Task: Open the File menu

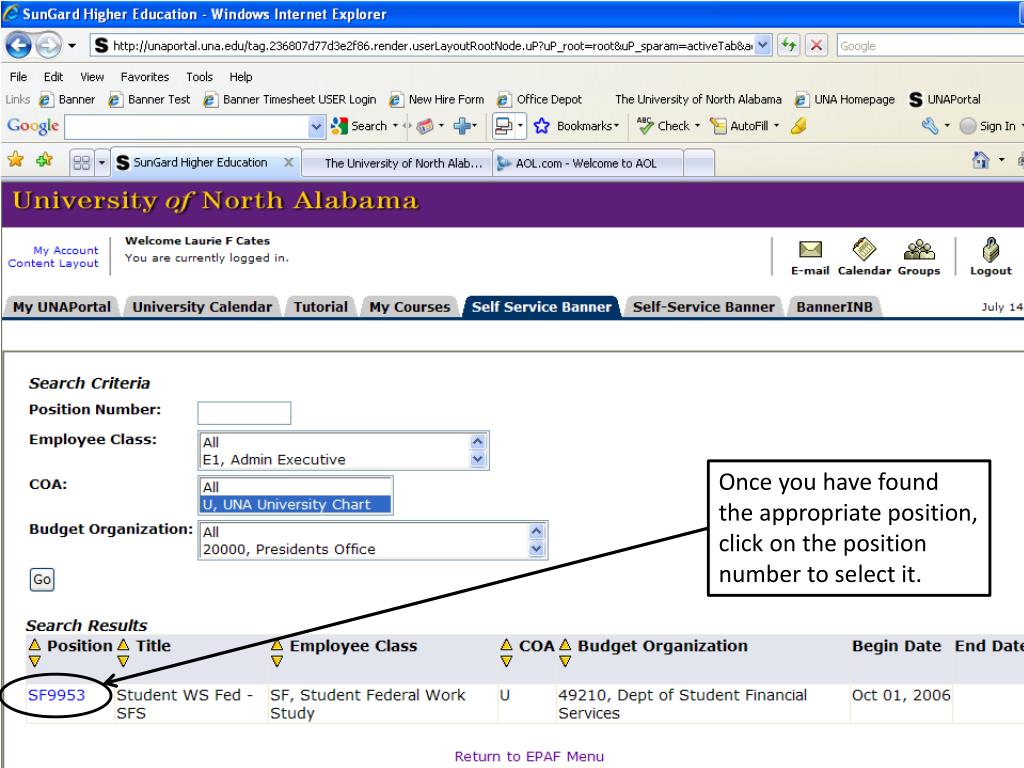Action: [x=18, y=77]
